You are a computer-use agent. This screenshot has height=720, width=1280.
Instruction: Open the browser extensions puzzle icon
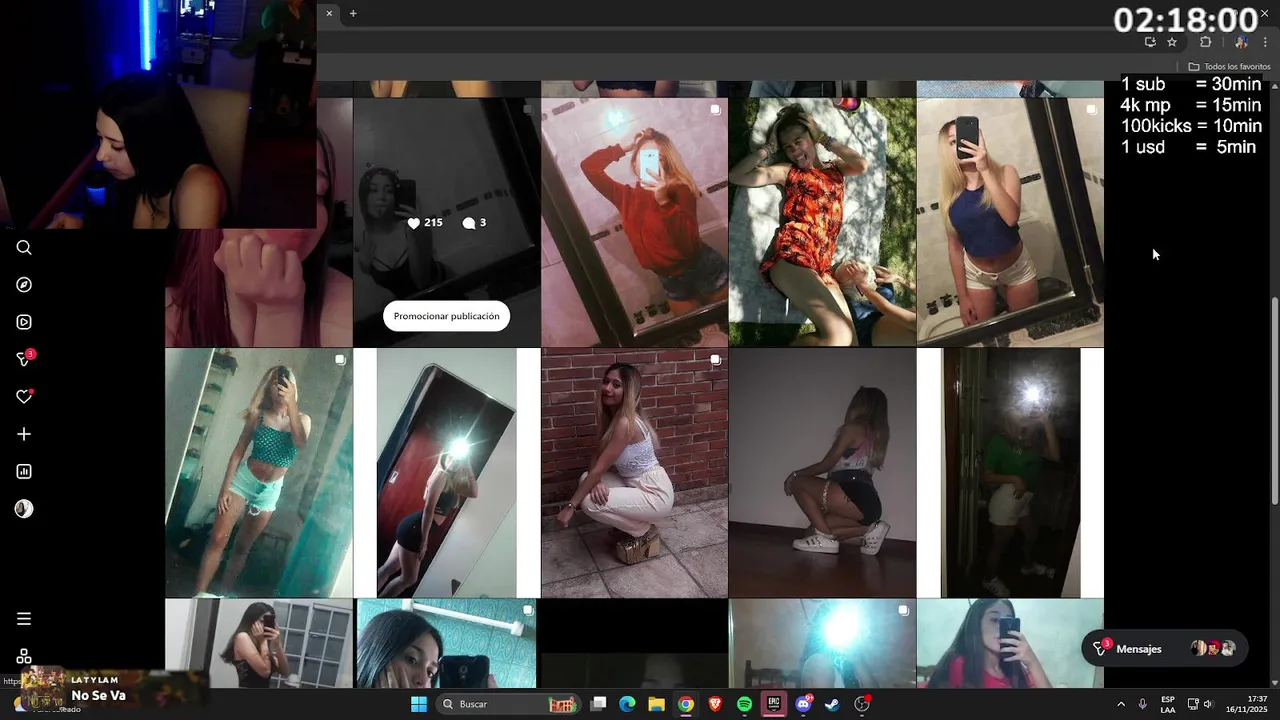1205,42
